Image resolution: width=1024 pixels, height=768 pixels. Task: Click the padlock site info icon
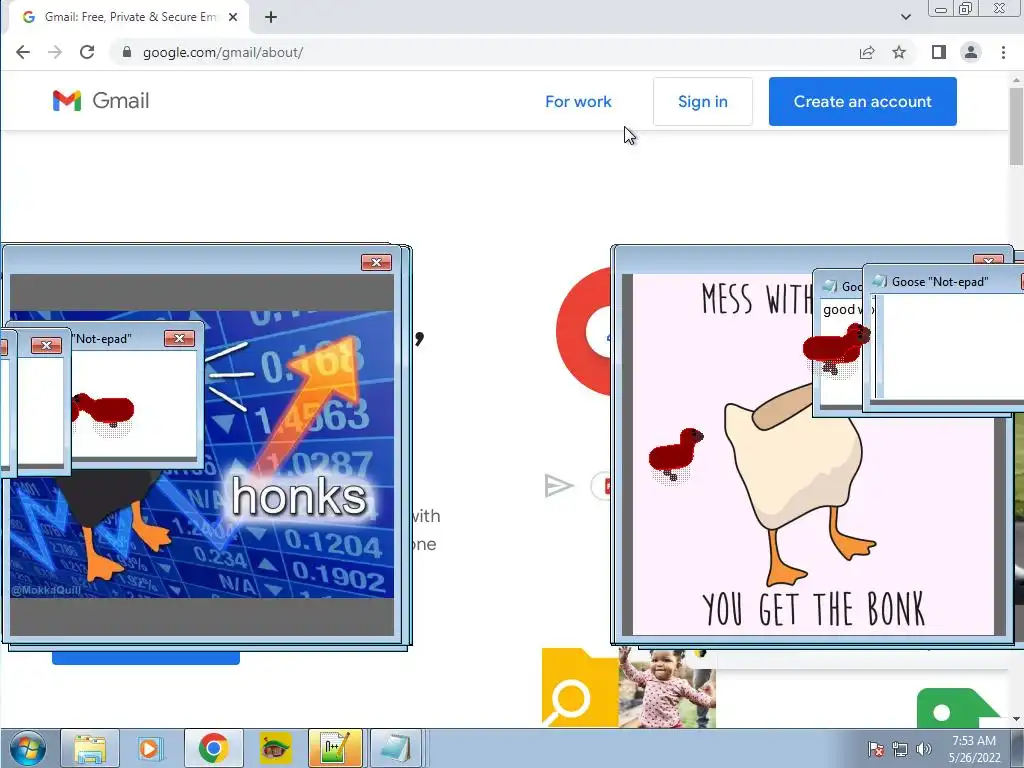pos(127,52)
